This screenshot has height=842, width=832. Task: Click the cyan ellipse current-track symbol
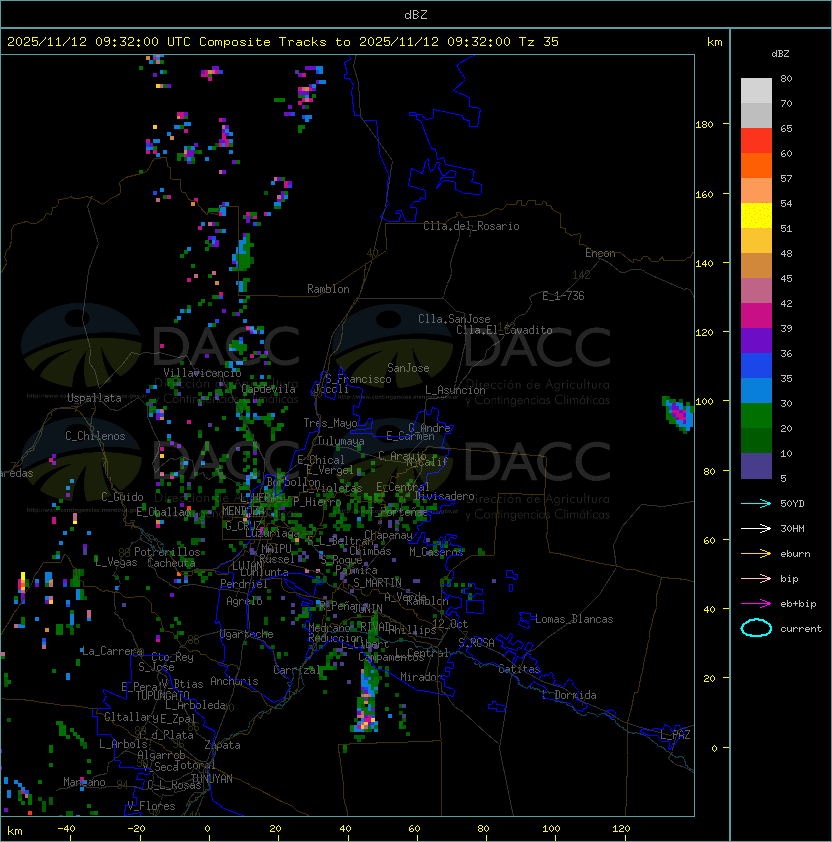click(756, 628)
